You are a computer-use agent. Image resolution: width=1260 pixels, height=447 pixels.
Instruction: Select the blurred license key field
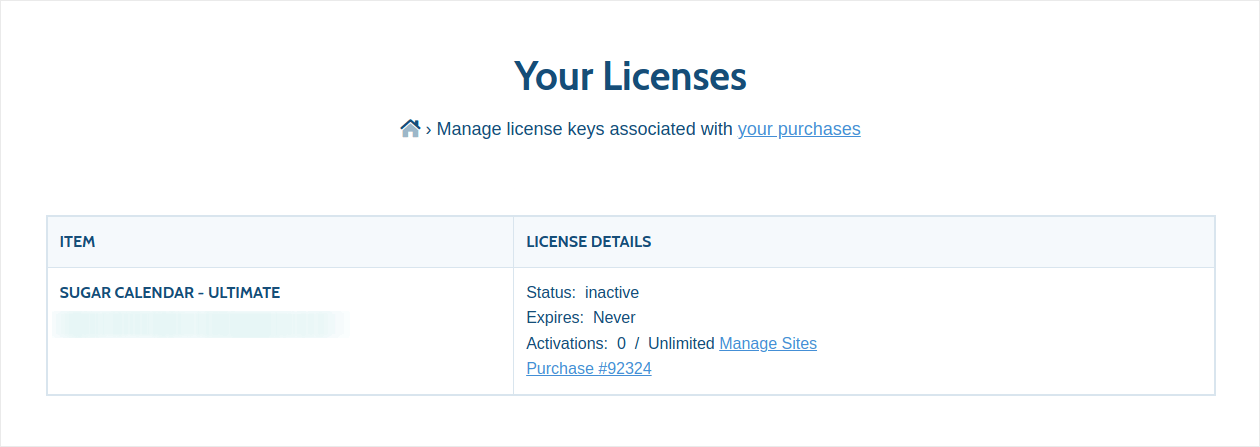198,323
